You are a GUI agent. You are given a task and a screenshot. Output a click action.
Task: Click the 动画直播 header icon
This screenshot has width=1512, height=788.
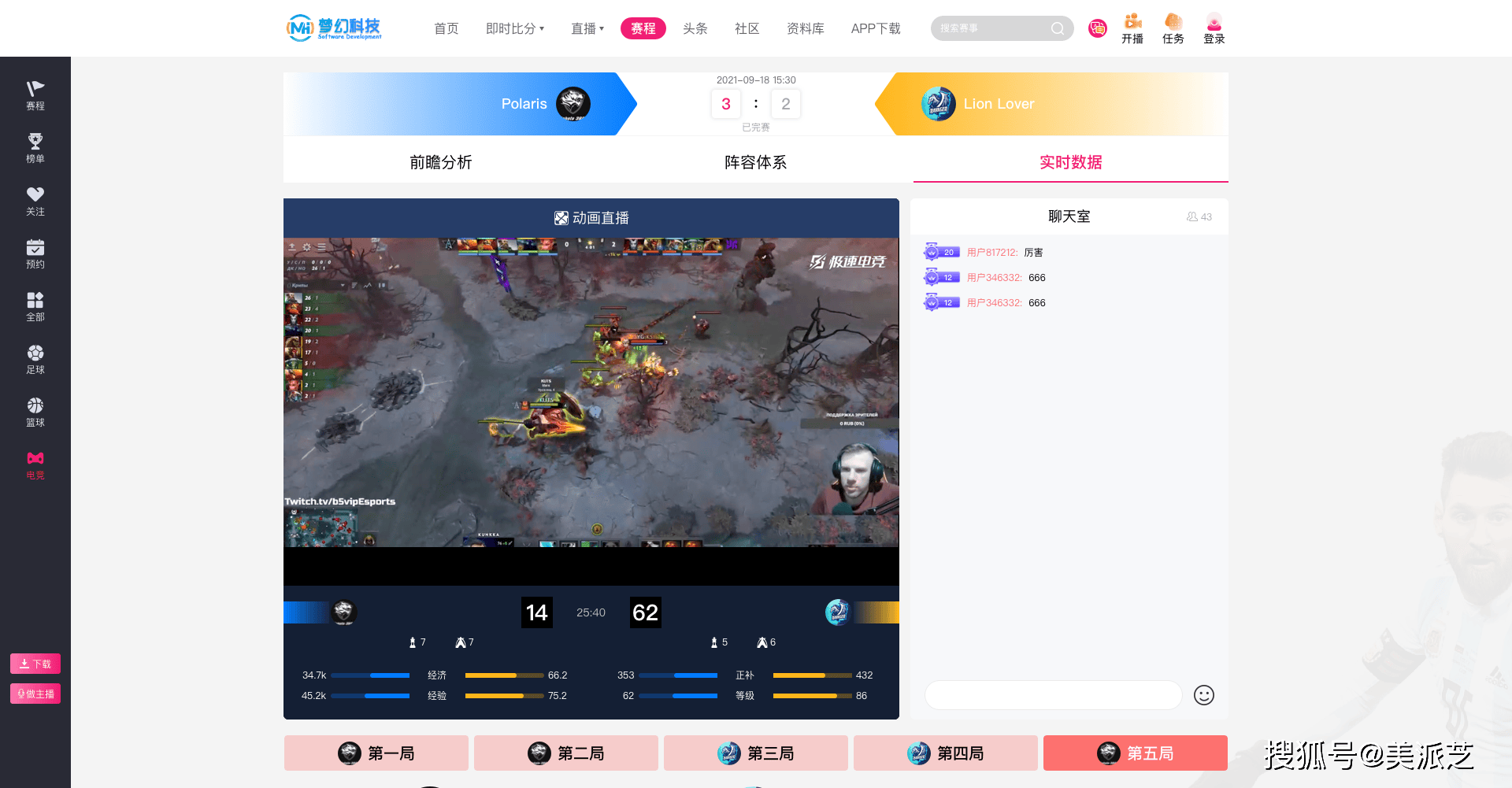point(561,218)
